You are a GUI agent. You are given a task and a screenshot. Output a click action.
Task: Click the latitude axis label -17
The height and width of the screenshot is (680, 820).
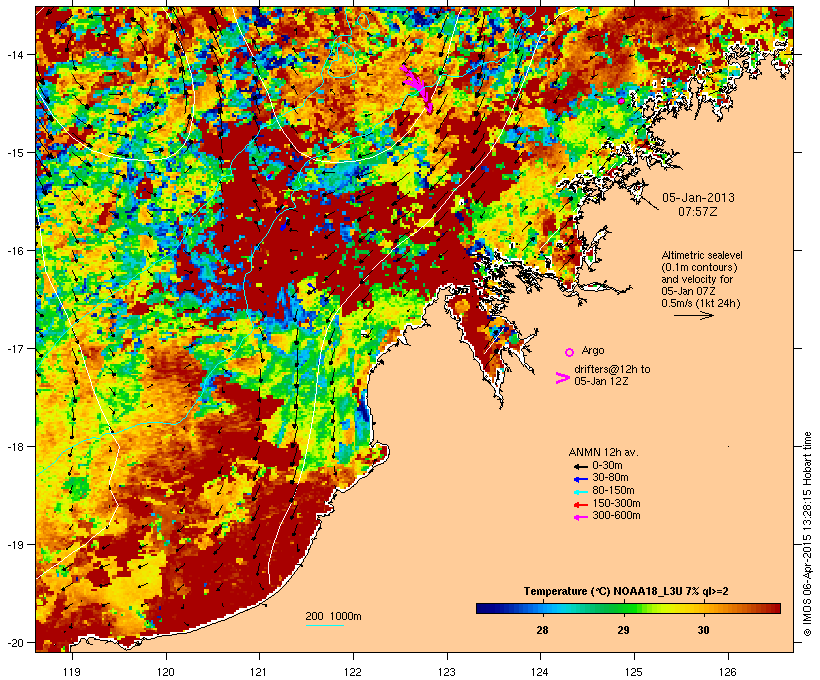point(15,348)
